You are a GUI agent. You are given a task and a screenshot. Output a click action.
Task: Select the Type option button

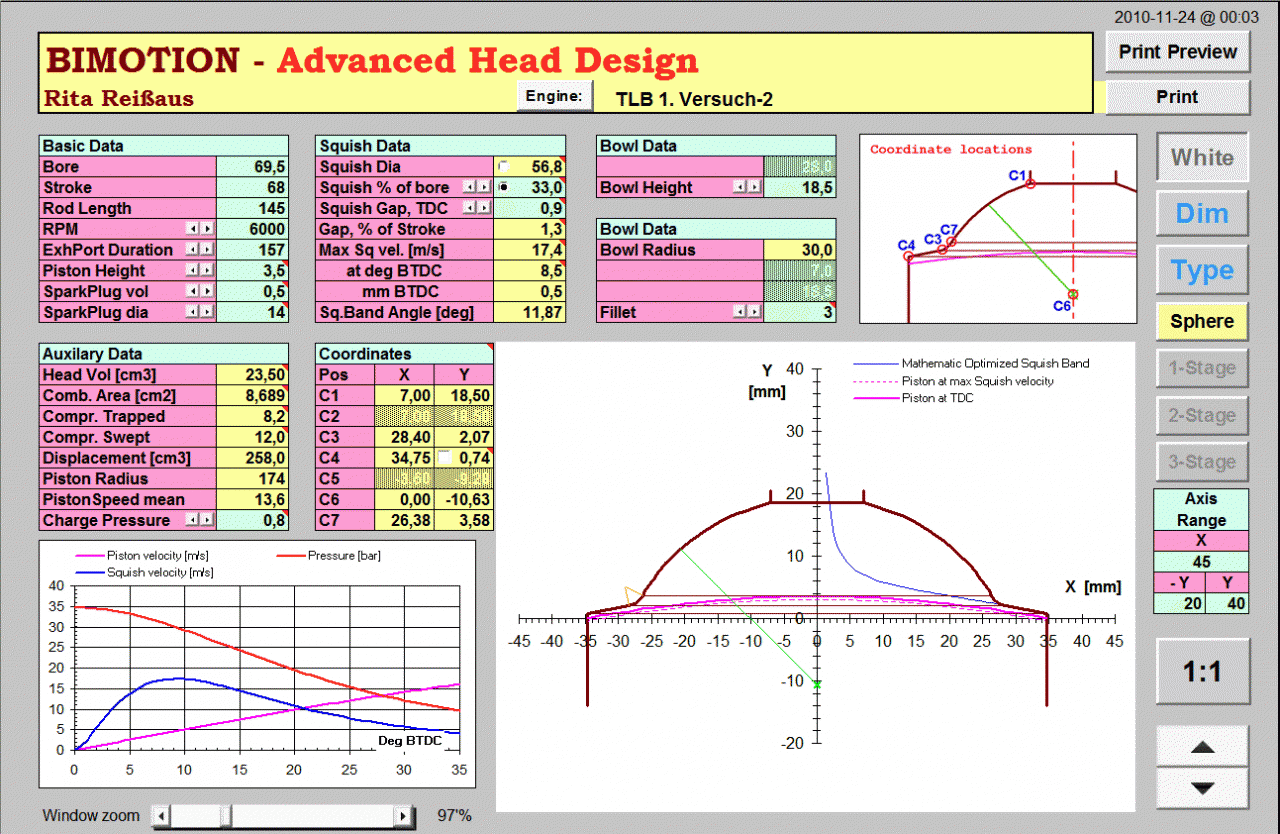pyautogui.click(x=1202, y=270)
